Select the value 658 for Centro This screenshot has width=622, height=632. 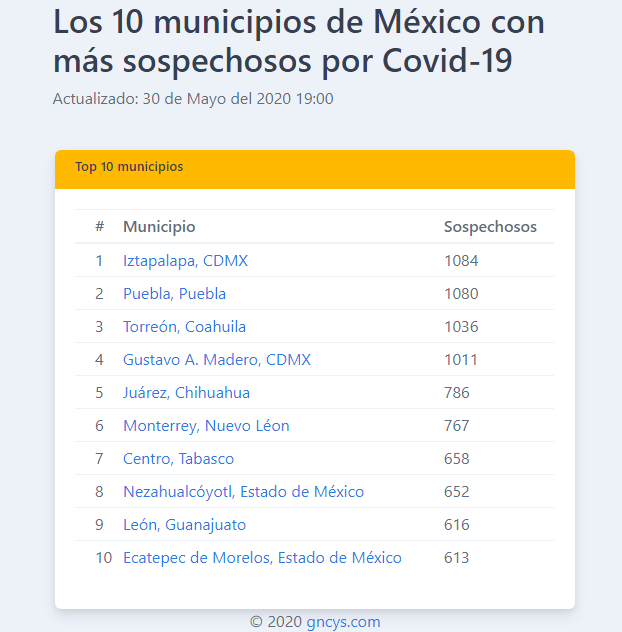point(457,459)
